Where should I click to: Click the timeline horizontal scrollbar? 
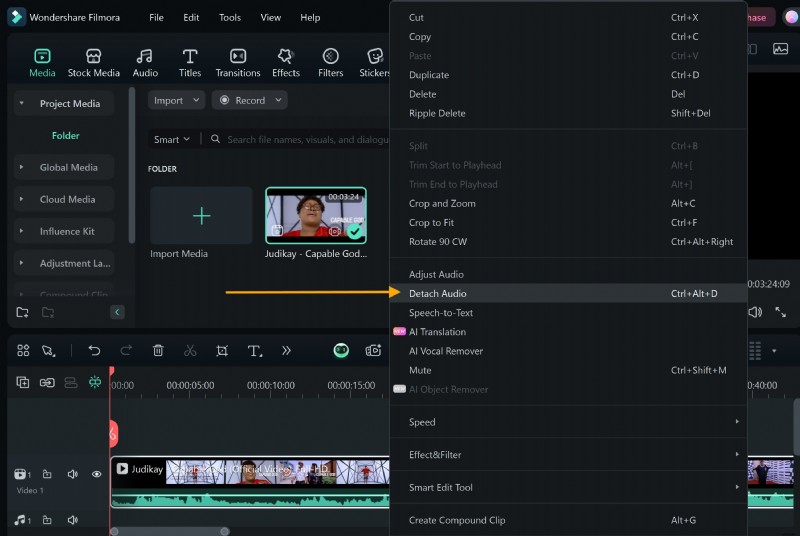click(169, 531)
